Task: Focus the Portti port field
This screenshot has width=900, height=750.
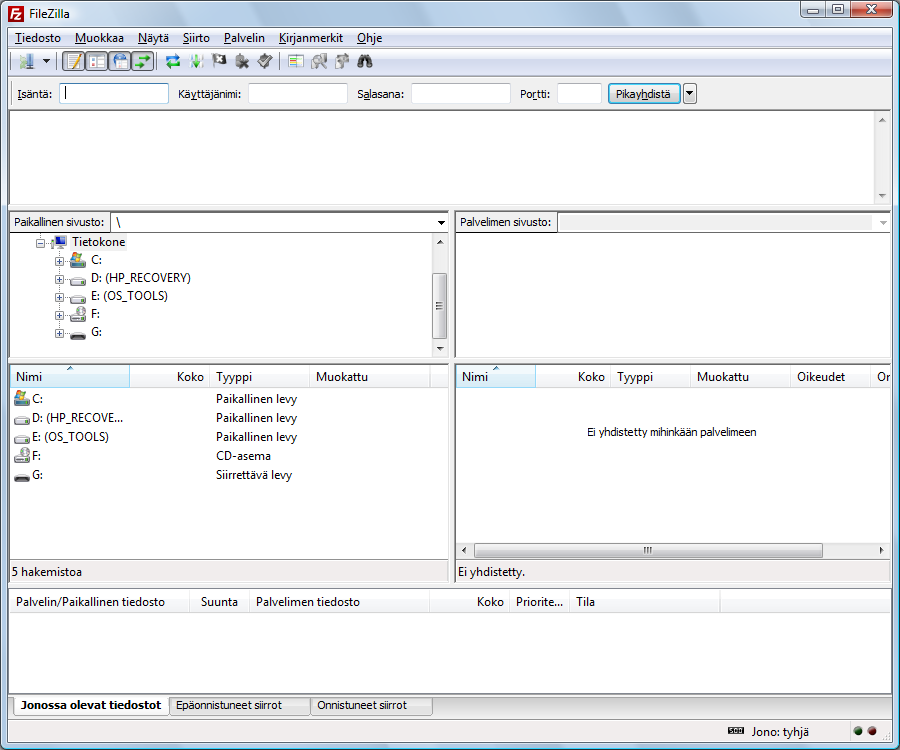Action: tap(579, 94)
